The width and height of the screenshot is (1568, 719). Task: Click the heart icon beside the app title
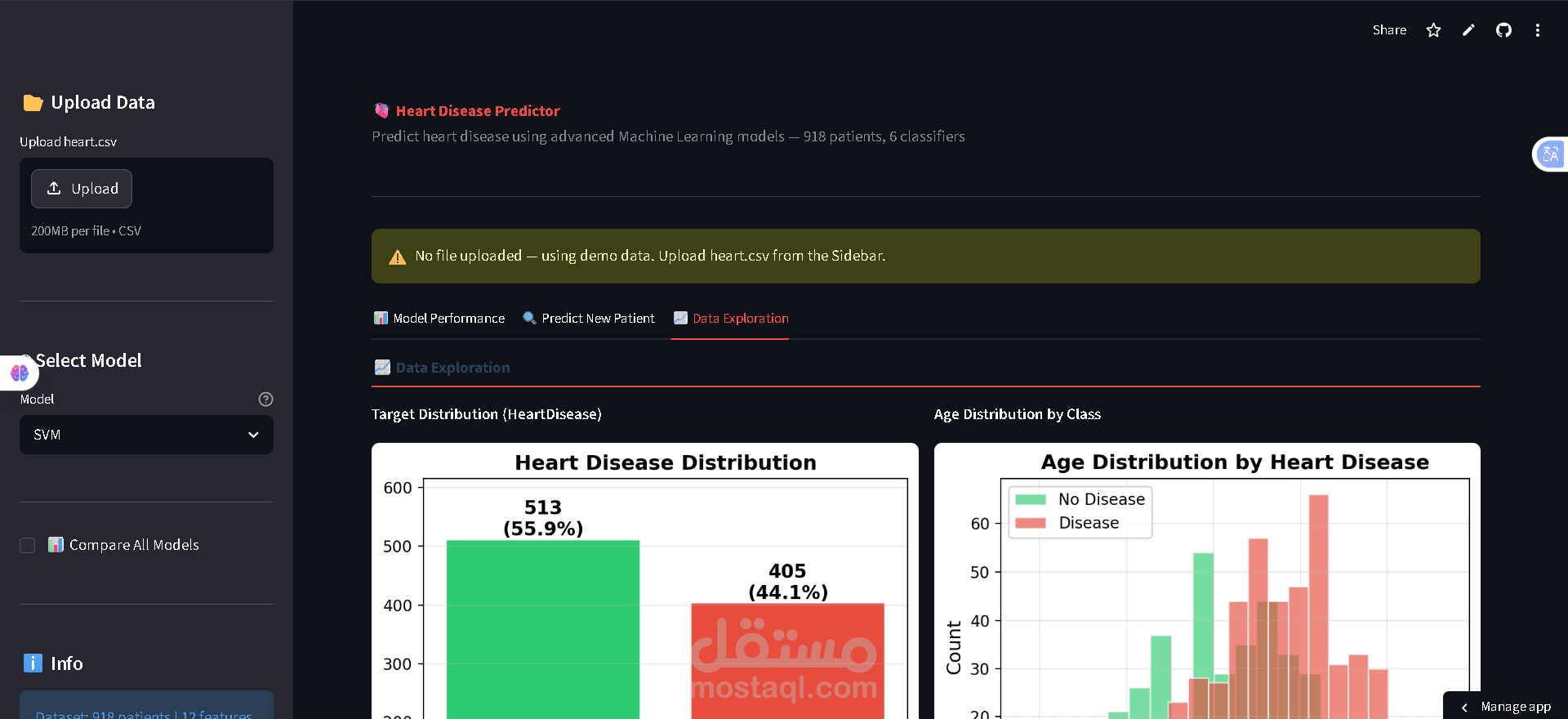coord(381,110)
